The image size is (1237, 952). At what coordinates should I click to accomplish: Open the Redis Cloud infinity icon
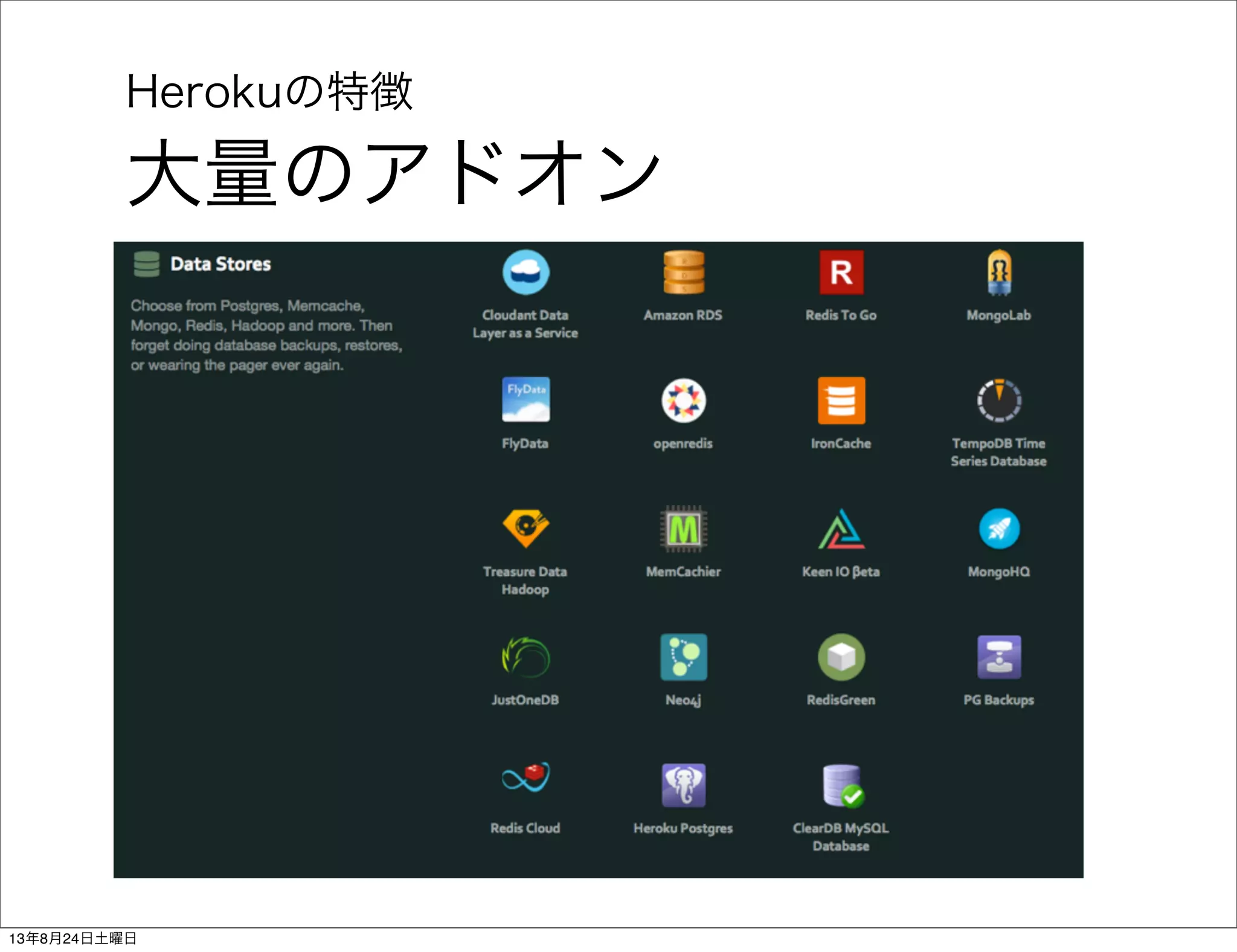tap(525, 778)
